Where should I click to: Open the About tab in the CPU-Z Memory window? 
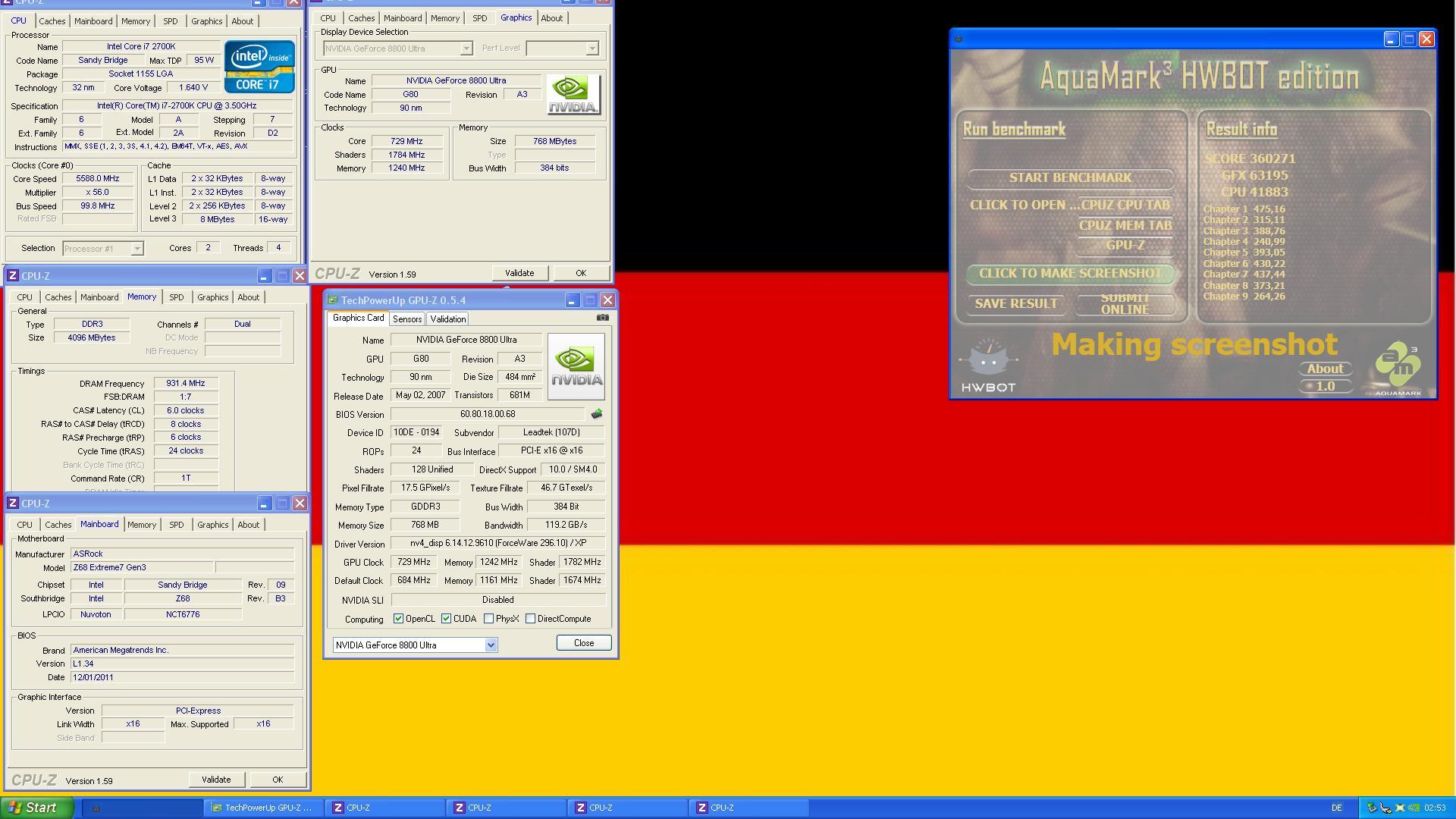[x=248, y=297]
